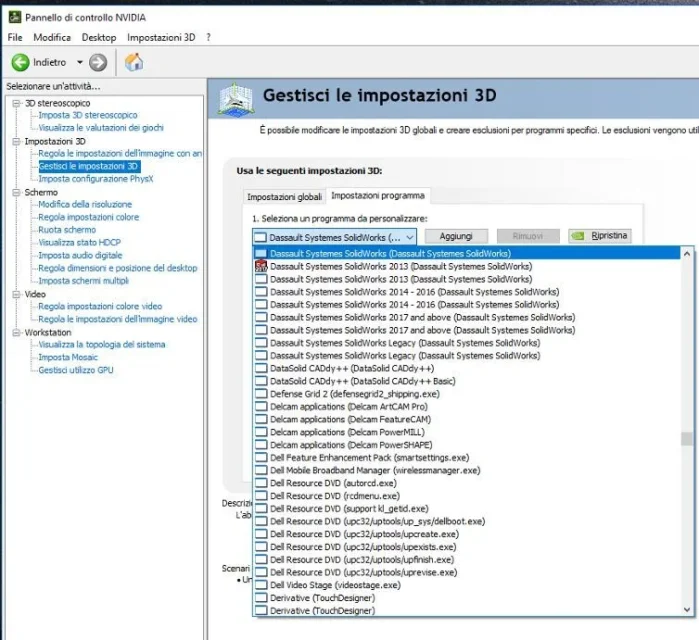This screenshot has width=699, height=640.
Task: Collapse the Workstation tree node
Action: coord(16,332)
